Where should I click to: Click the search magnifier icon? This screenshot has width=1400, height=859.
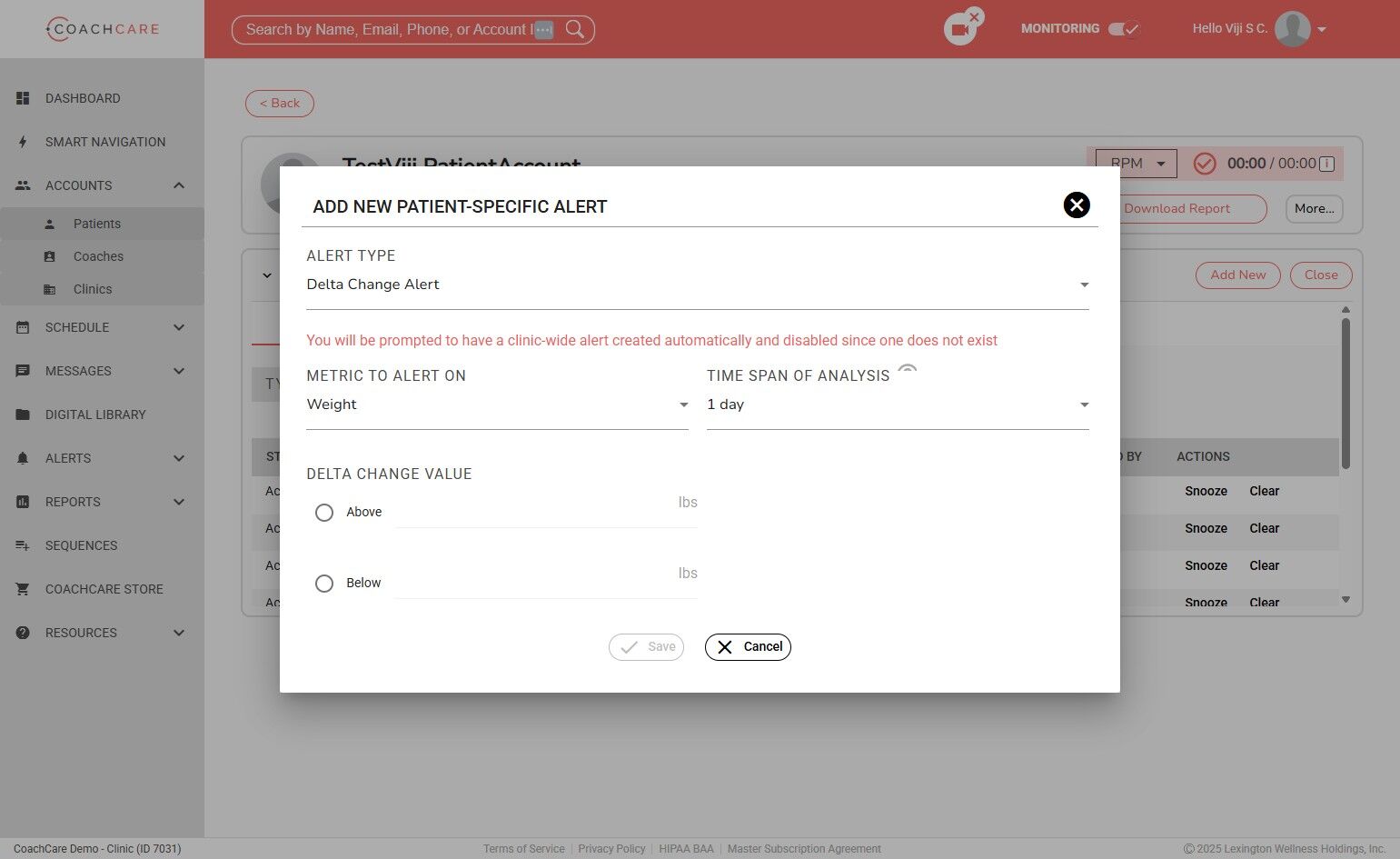575,29
